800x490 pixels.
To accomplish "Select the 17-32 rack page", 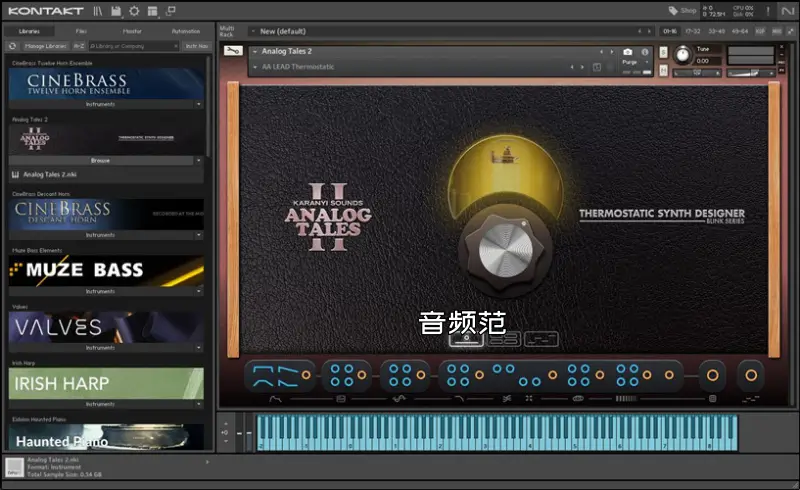I will (692, 31).
